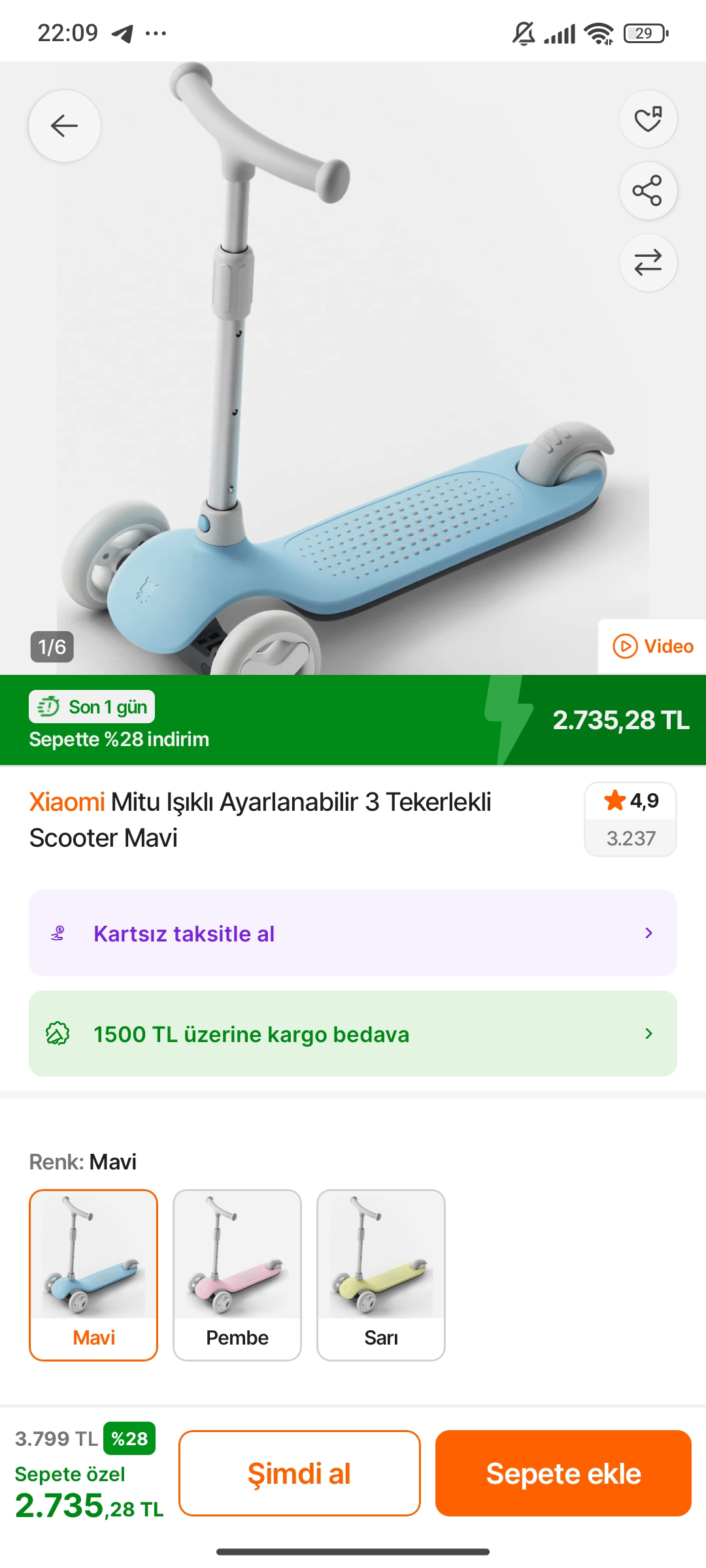Play the product Video
706x1568 pixels.
[x=652, y=646]
